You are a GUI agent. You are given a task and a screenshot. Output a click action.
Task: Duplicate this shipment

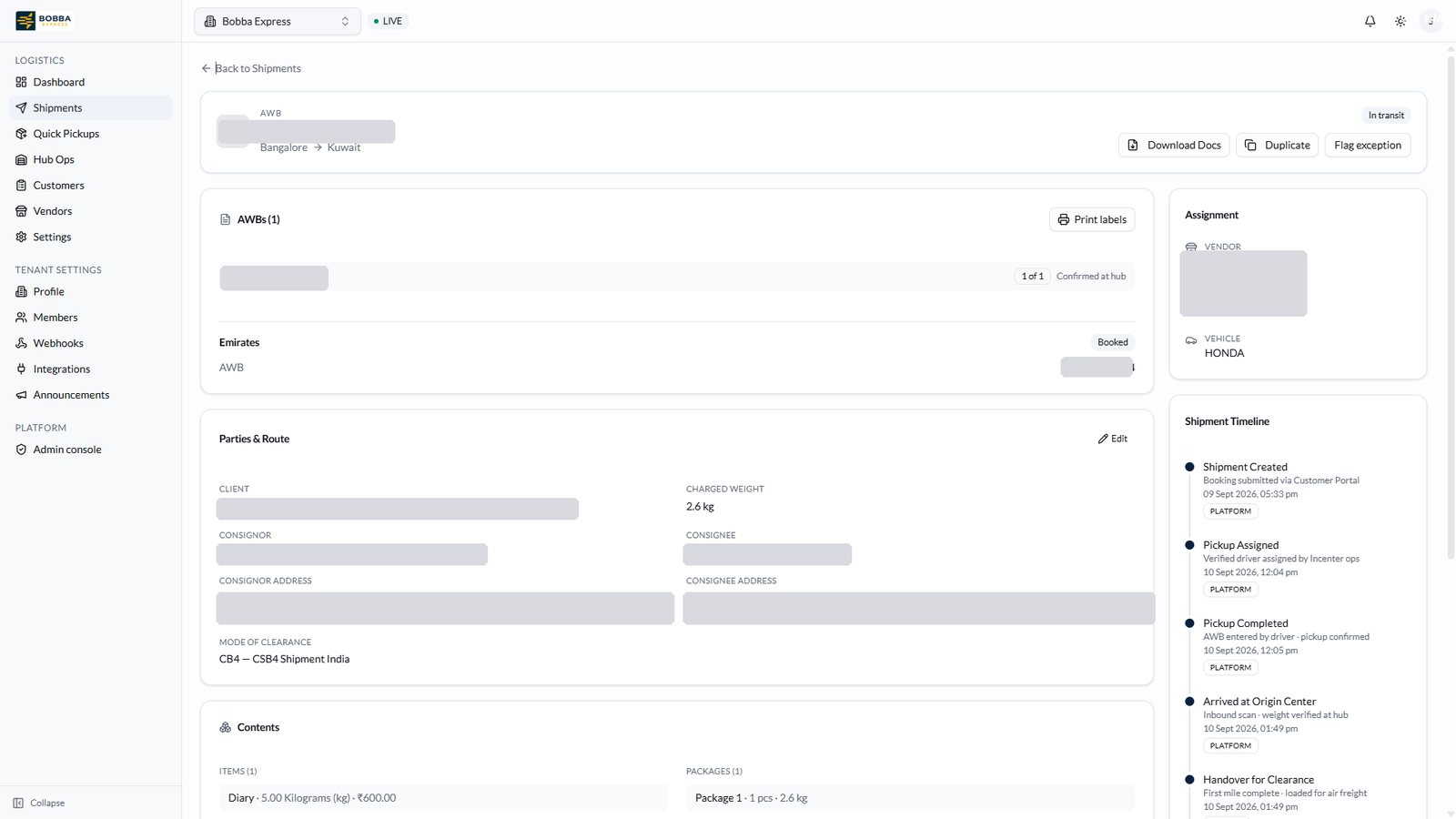coord(1277,145)
